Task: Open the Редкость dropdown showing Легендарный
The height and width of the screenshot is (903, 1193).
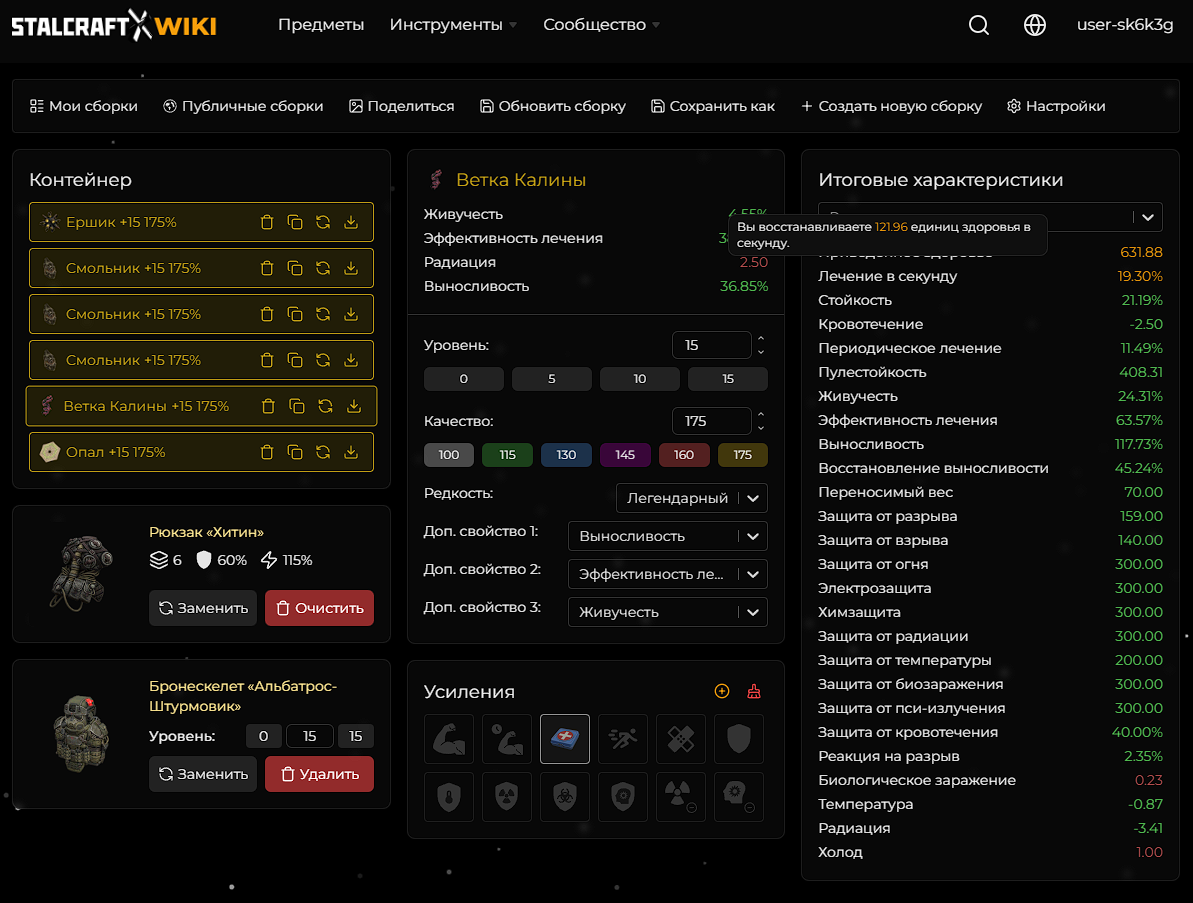Action: [692, 498]
